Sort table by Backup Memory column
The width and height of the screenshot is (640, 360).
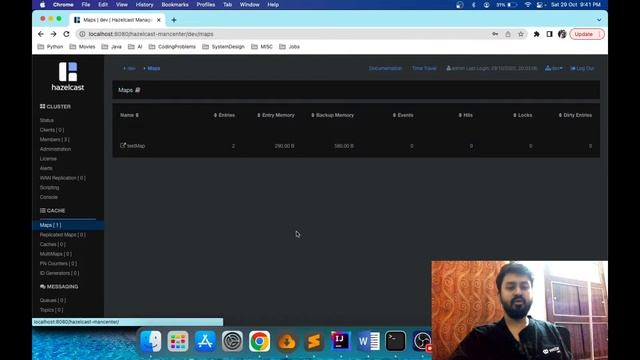(332, 115)
